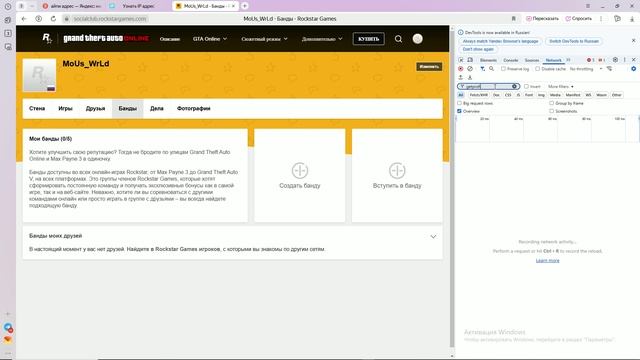Image resolution: width=640 pixels, height=360 pixels.
Task: Open DevTools three-dot customize menu
Action: click(624, 60)
